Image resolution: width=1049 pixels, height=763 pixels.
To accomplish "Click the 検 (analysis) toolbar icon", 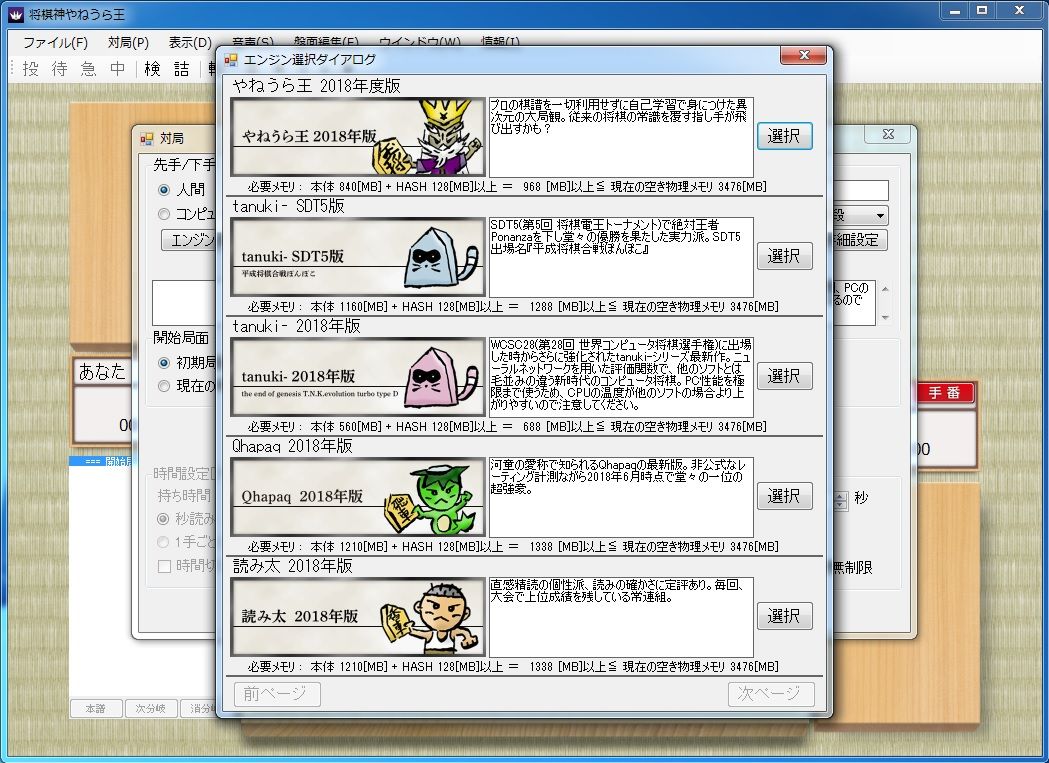I will click(153, 68).
